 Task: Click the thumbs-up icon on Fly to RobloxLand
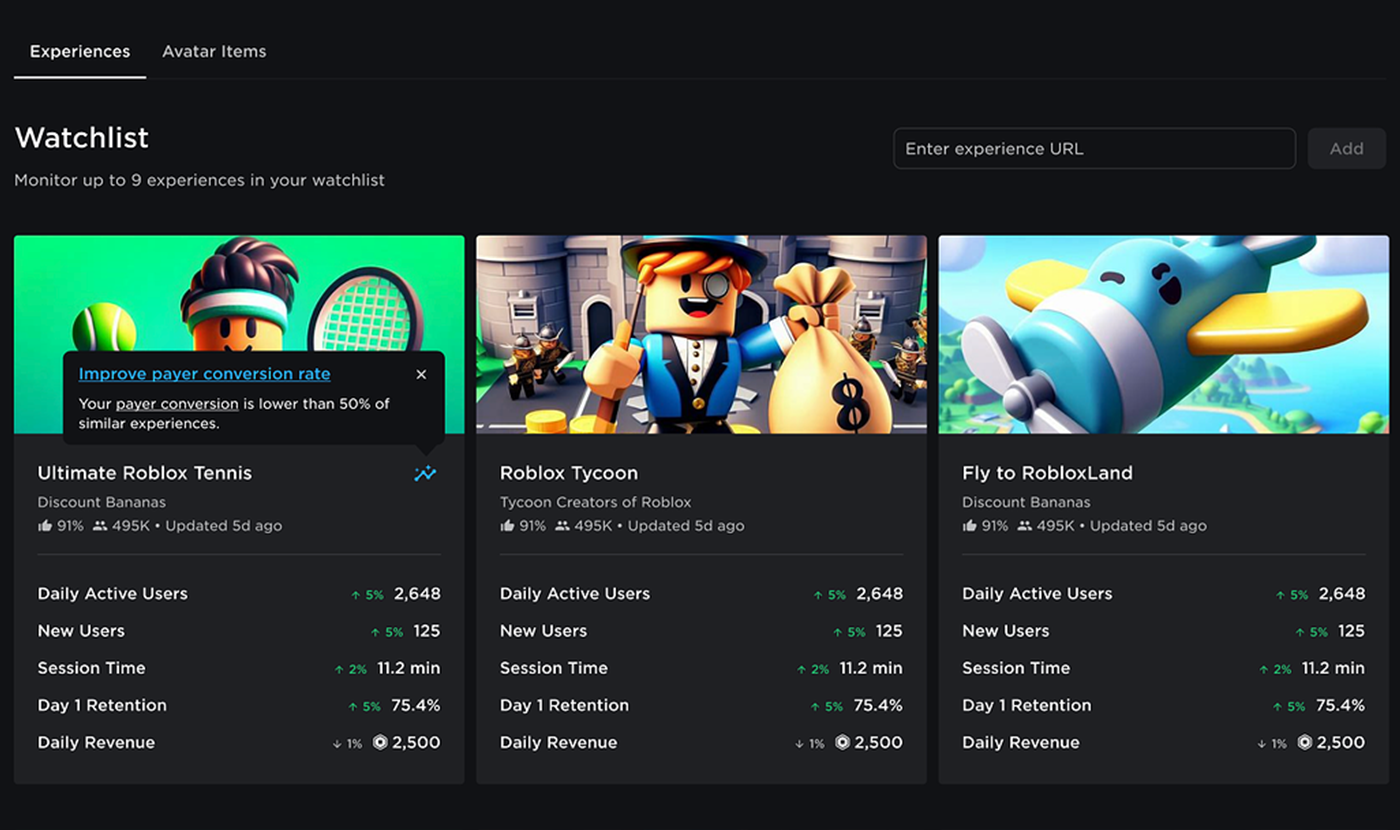(x=969, y=525)
